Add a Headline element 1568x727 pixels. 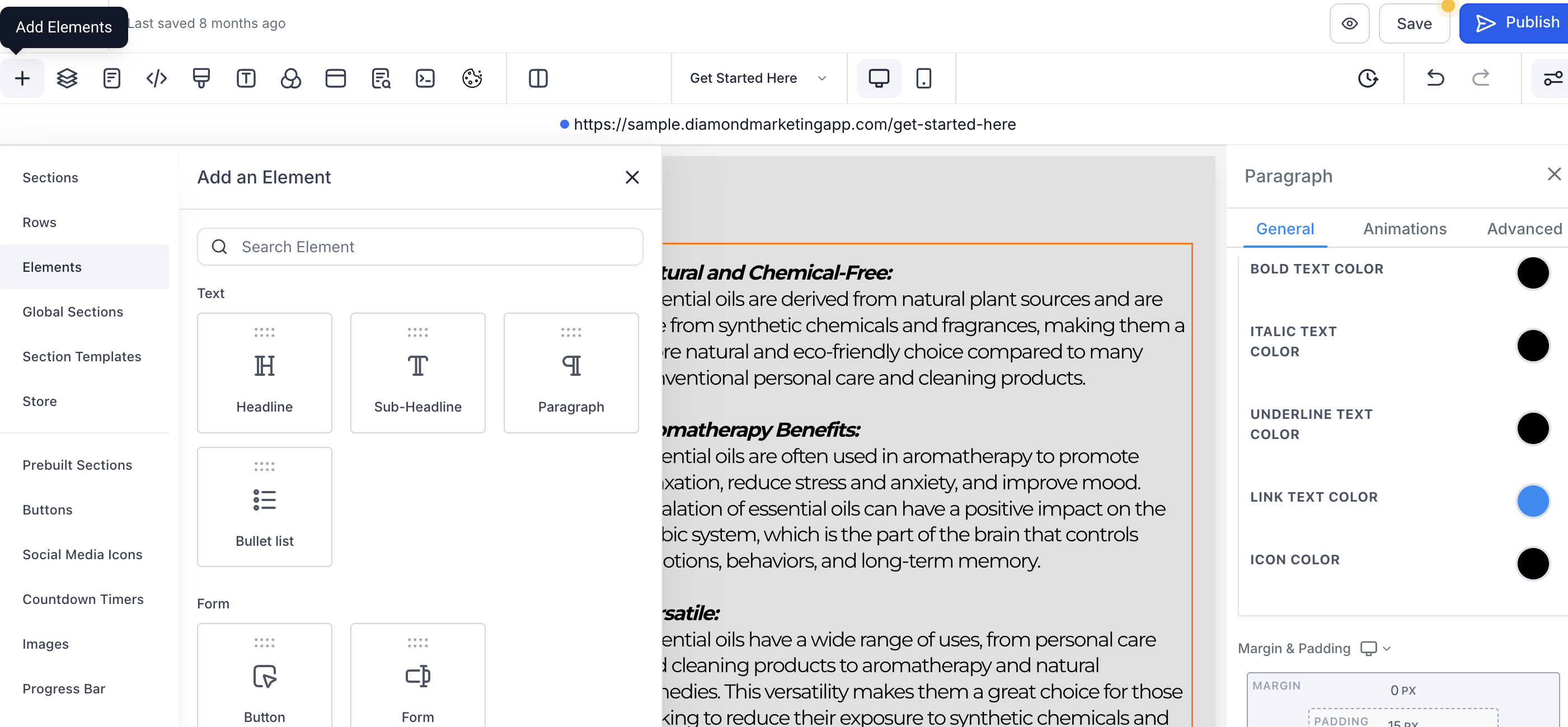coord(265,373)
